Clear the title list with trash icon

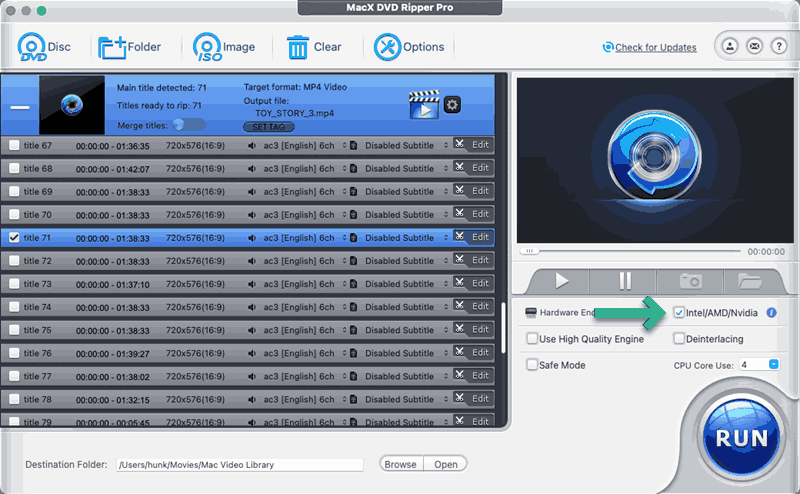(x=297, y=47)
